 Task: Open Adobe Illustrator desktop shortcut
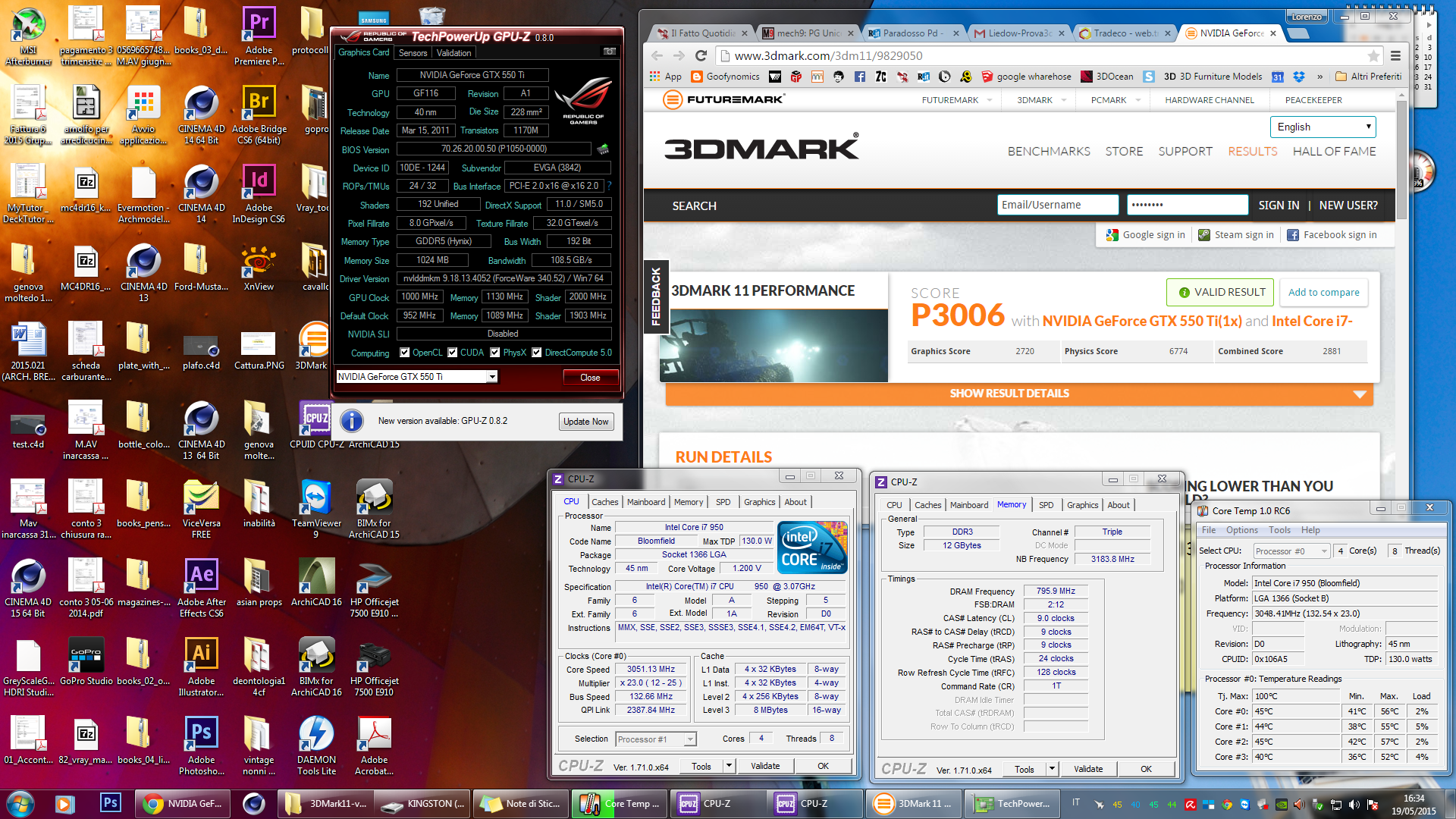201,667
